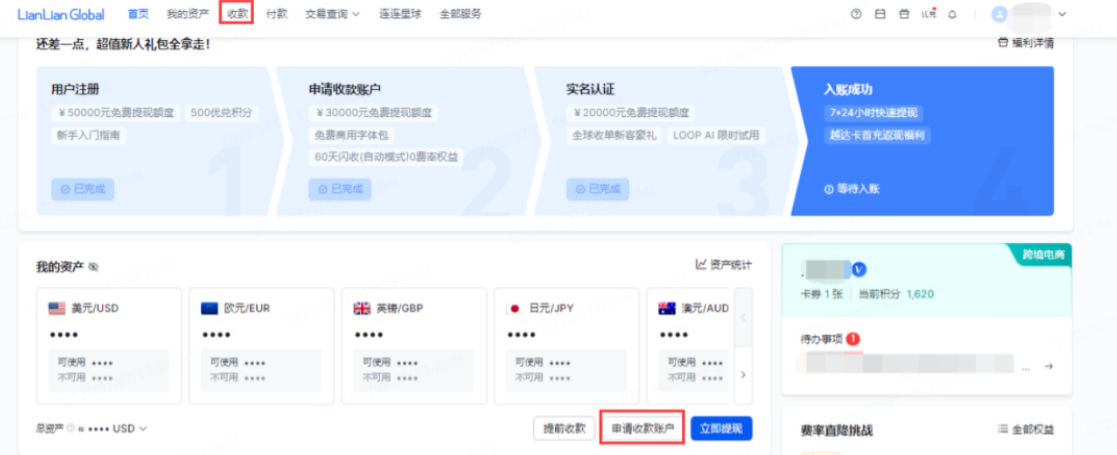Click the 资产统计 chart icon
Image resolution: width=1117 pixels, height=455 pixels.
701,265
